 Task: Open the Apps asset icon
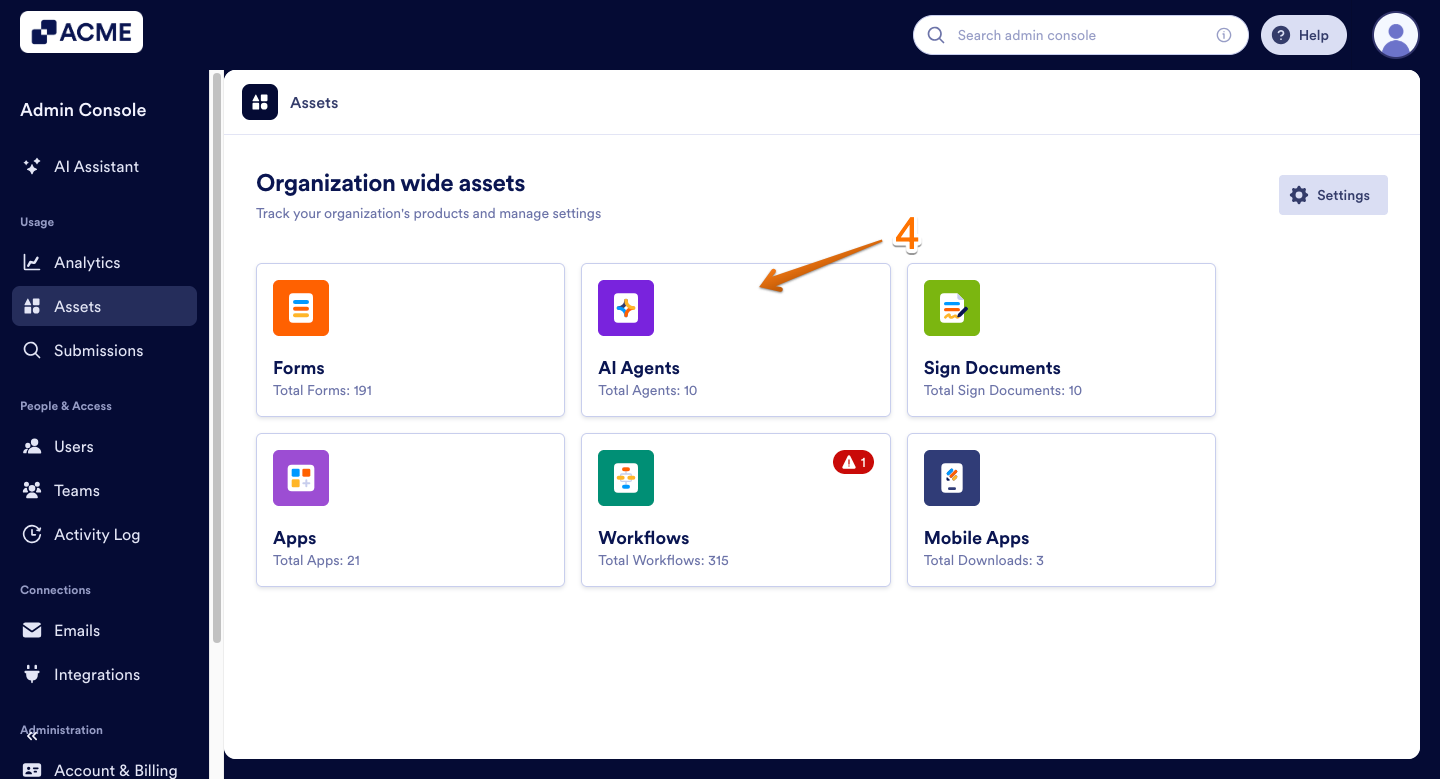(300, 478)
